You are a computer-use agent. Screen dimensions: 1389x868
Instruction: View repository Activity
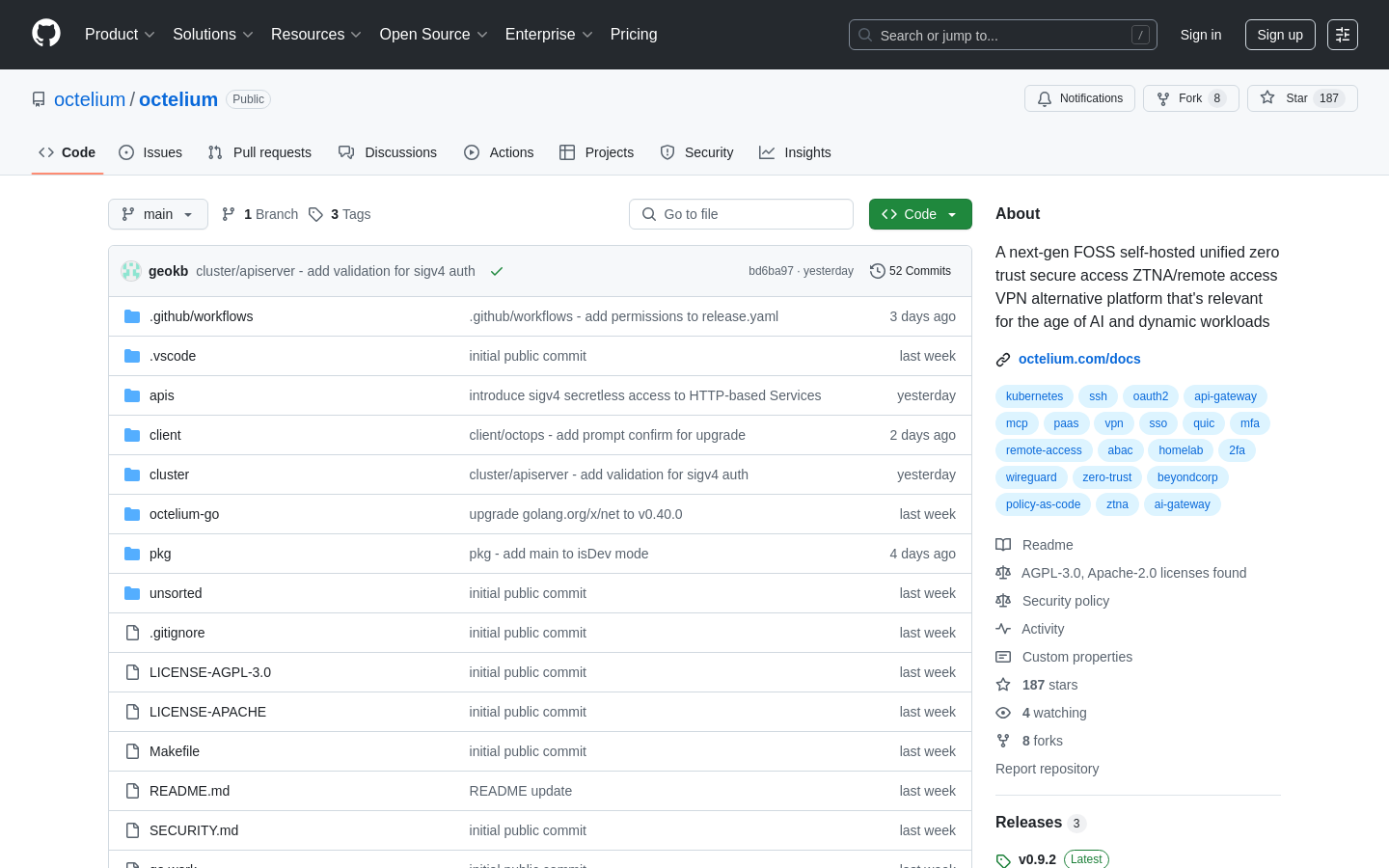pos(1030,629)
